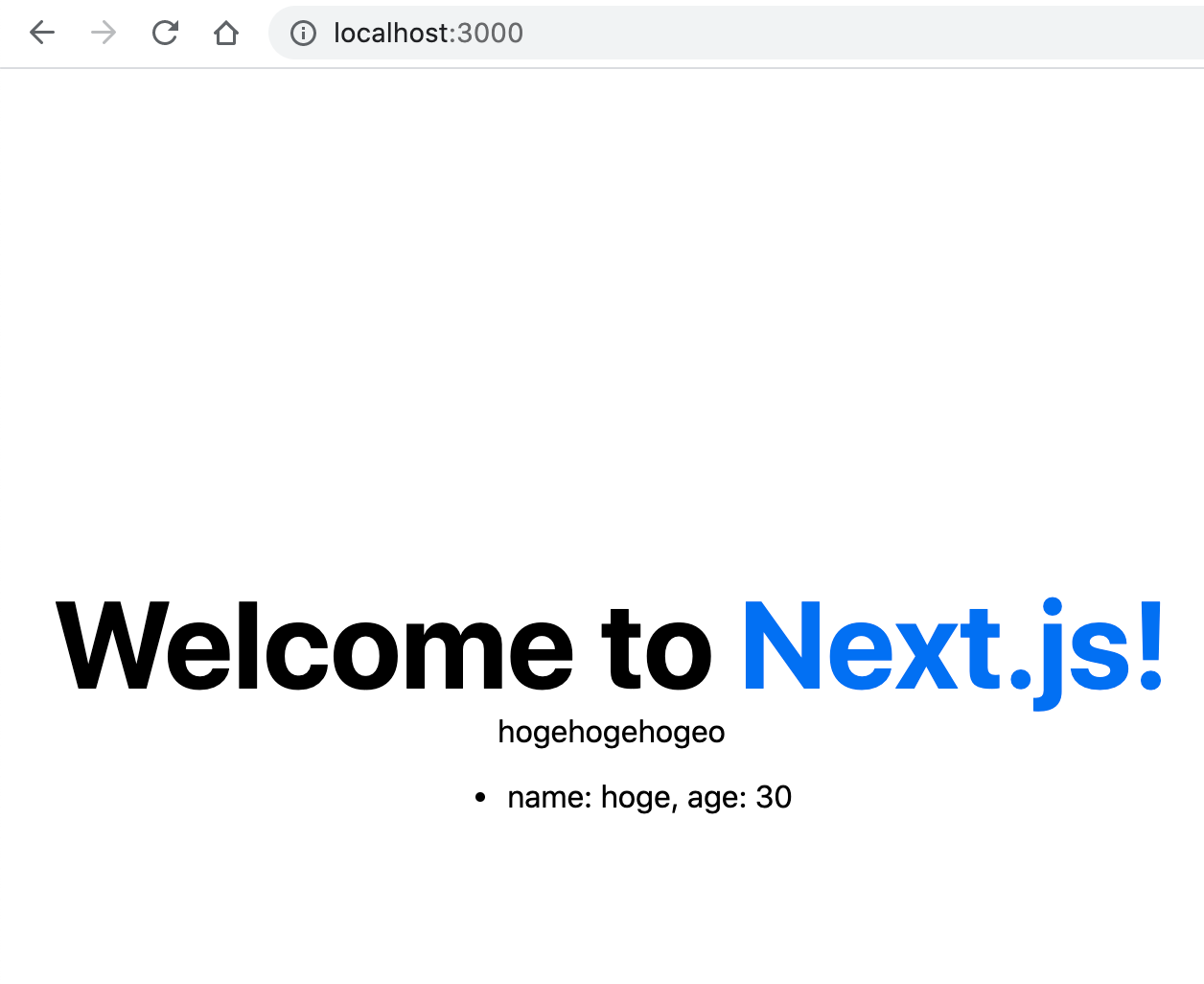Image resolution: width=1204 pixels, height=984 pixels.
Task: Go back with the browser back arrow
Action: tap(42, 33)
